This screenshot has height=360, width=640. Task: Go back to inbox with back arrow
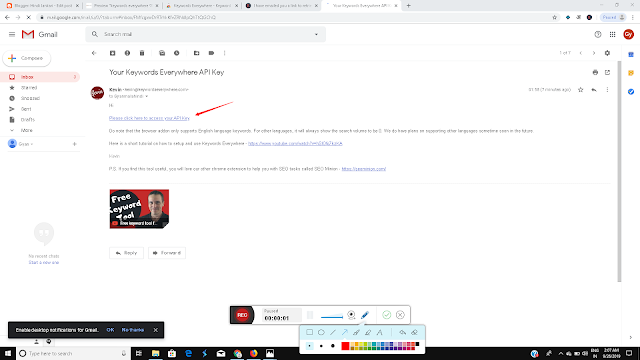pyautogui.click(x=94, y=53)
